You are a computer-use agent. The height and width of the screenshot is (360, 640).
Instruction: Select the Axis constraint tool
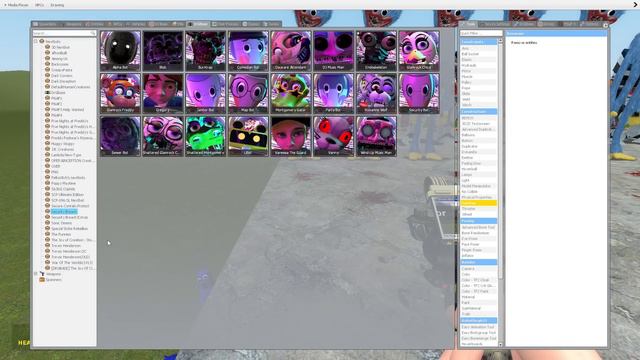pos(478,48)
